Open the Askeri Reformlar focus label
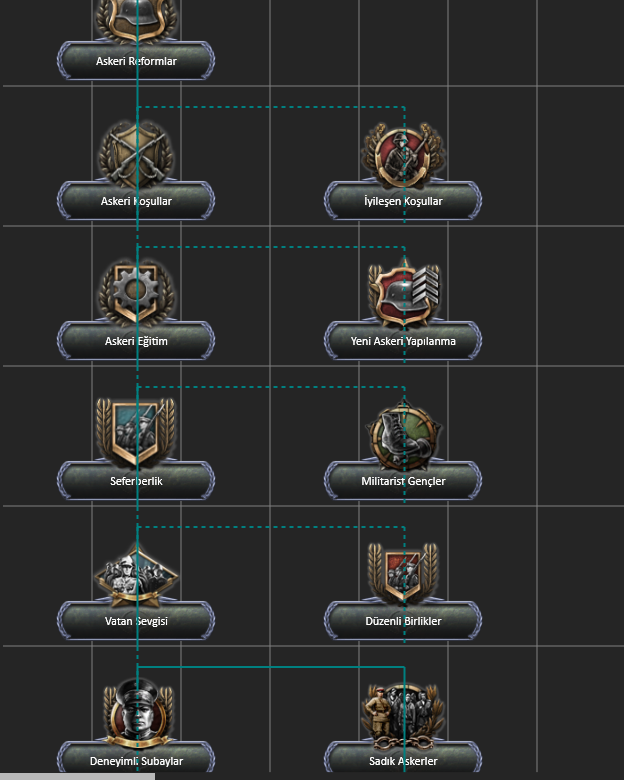The image size is (624, 780). pos(136,61)
